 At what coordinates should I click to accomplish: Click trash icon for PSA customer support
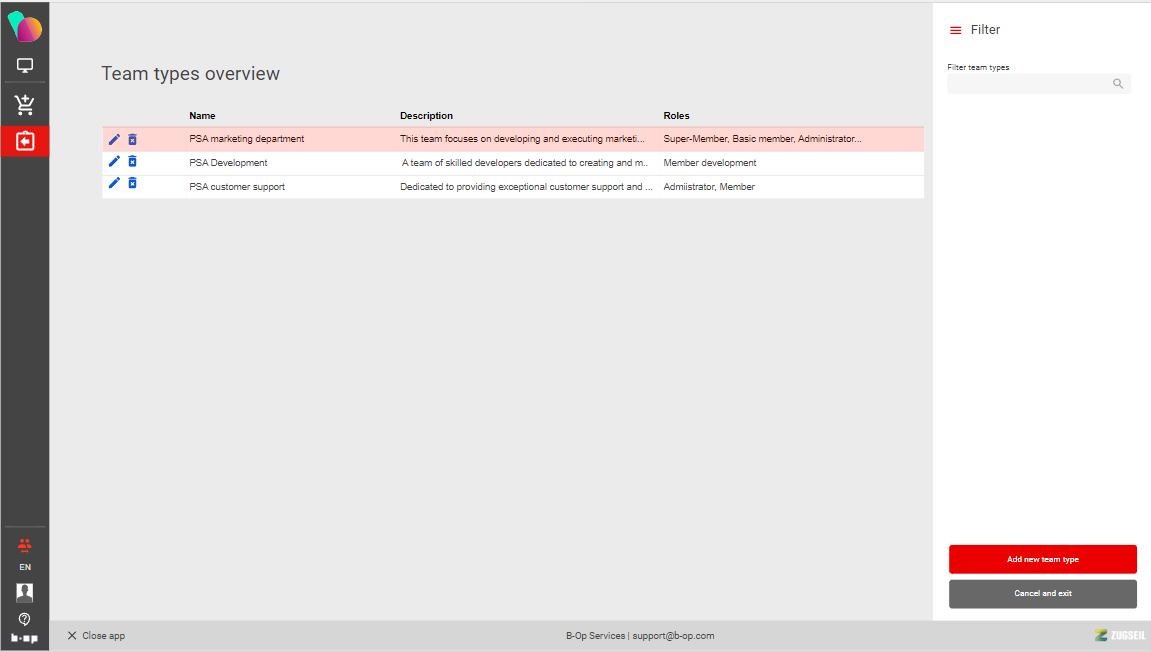132,183
